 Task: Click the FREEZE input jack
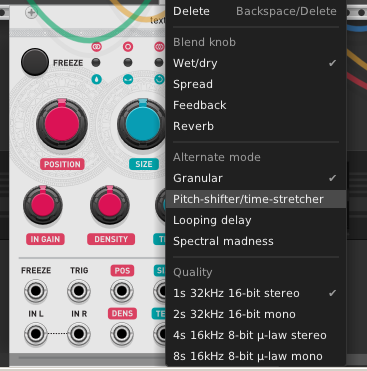click(36, 291)
